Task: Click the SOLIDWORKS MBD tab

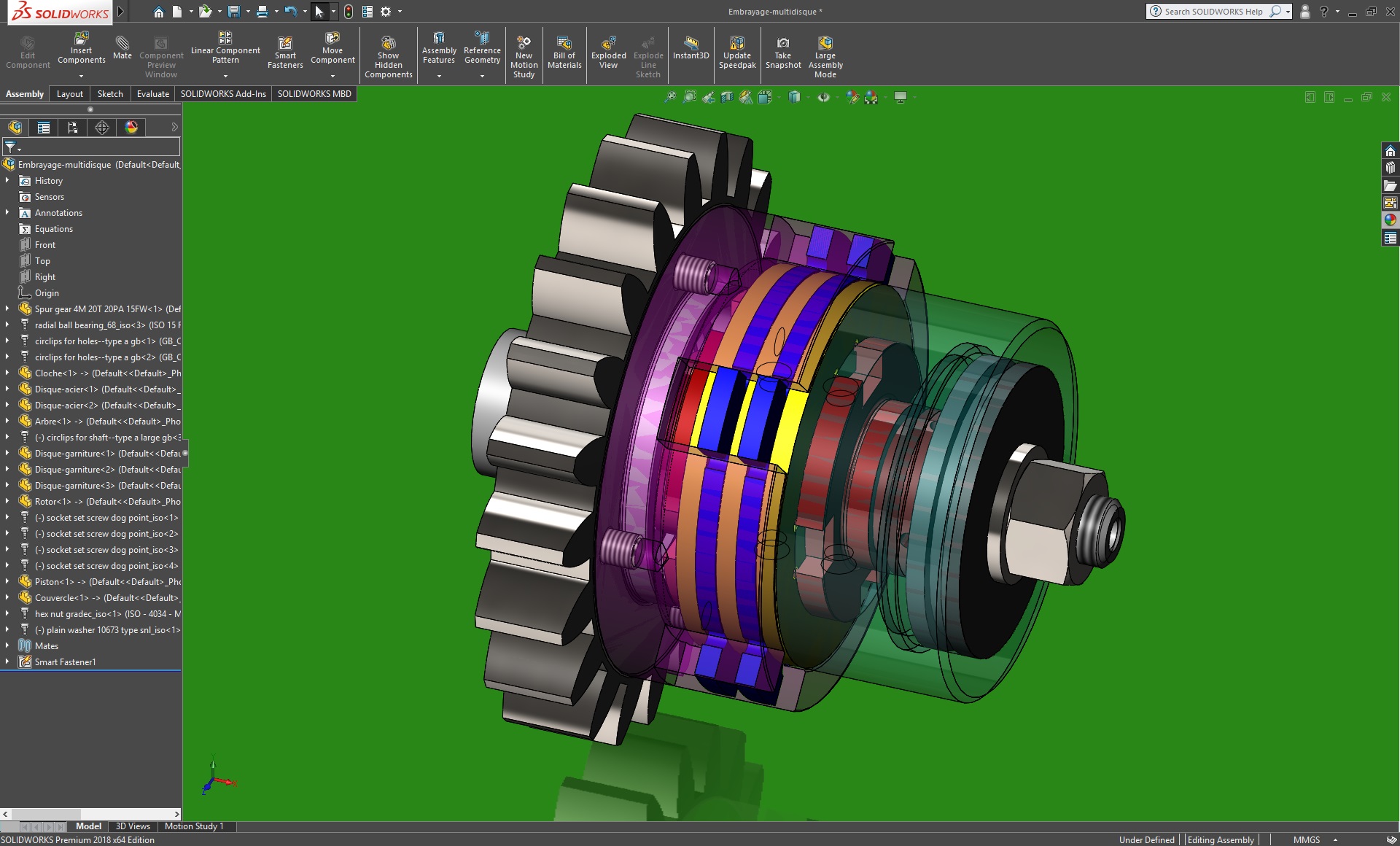Action: 314,94
